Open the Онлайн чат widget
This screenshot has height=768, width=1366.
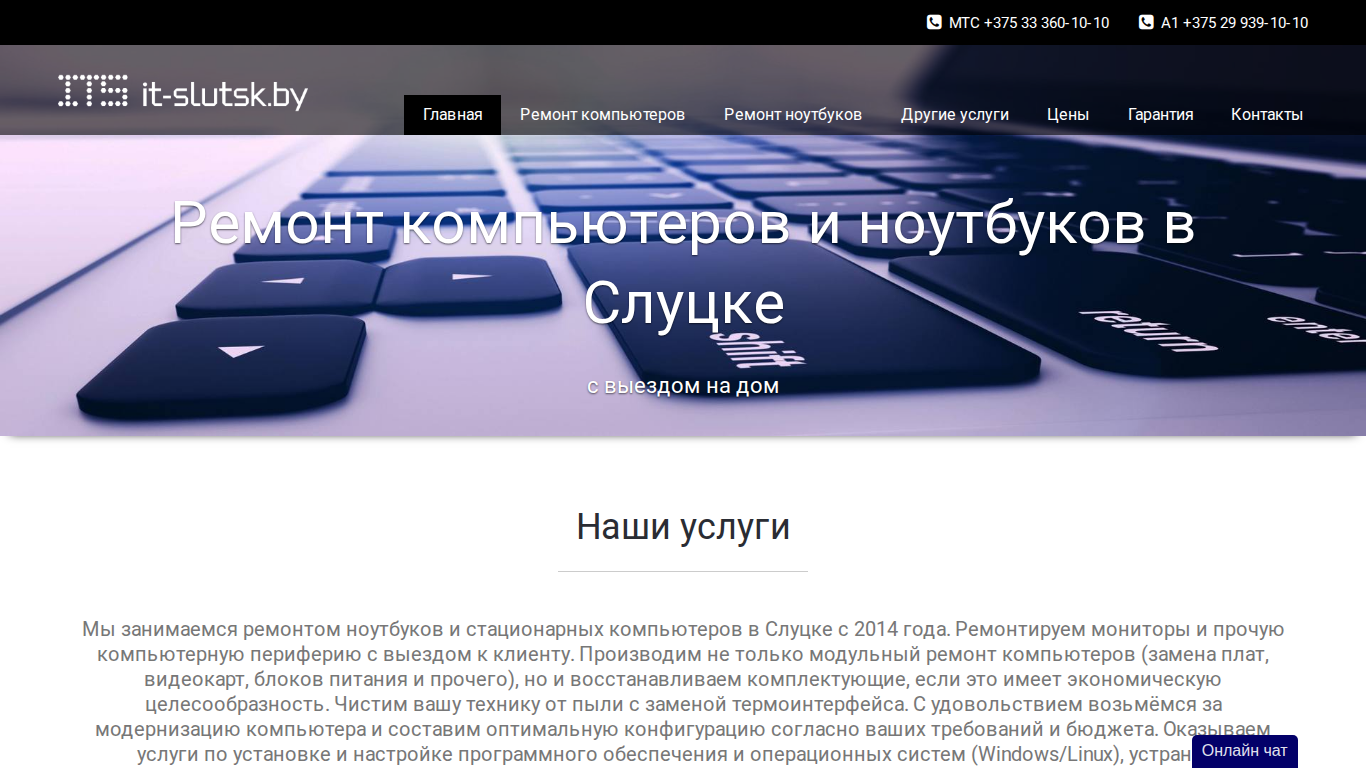pyautogui.click(x=1245, y=751)
